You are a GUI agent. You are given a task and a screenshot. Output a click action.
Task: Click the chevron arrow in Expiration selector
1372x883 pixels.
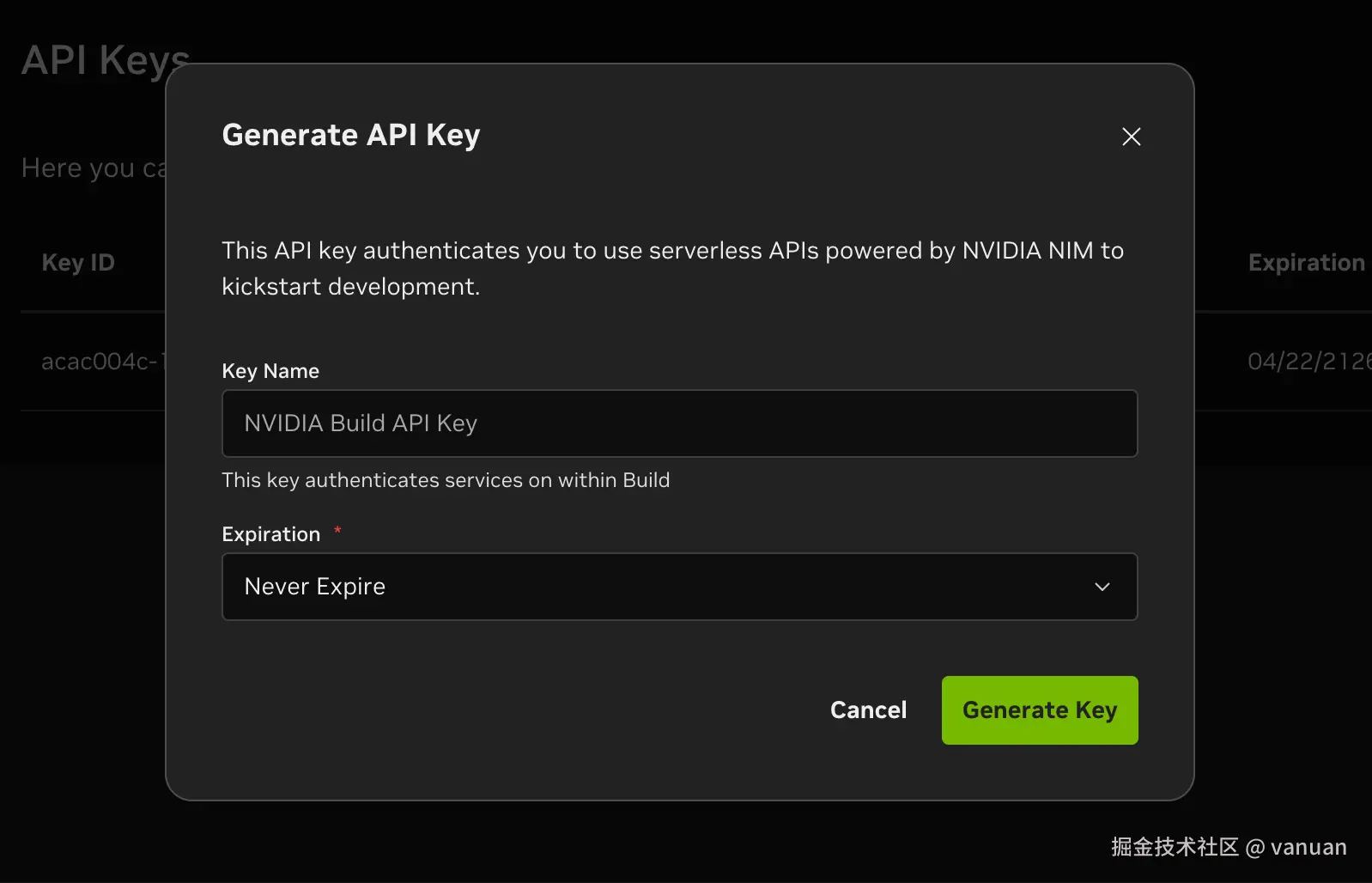tap(1102, 587)
